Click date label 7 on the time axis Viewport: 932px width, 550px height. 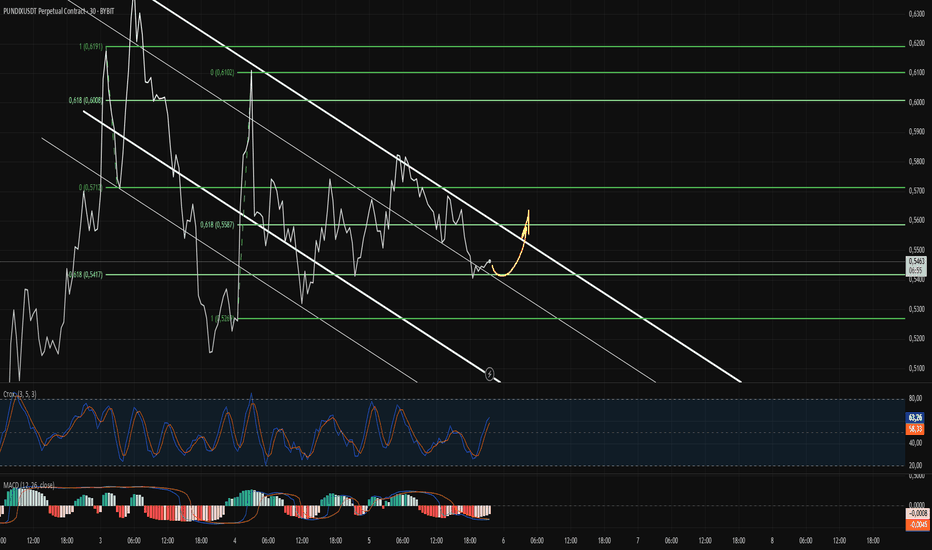638,540
